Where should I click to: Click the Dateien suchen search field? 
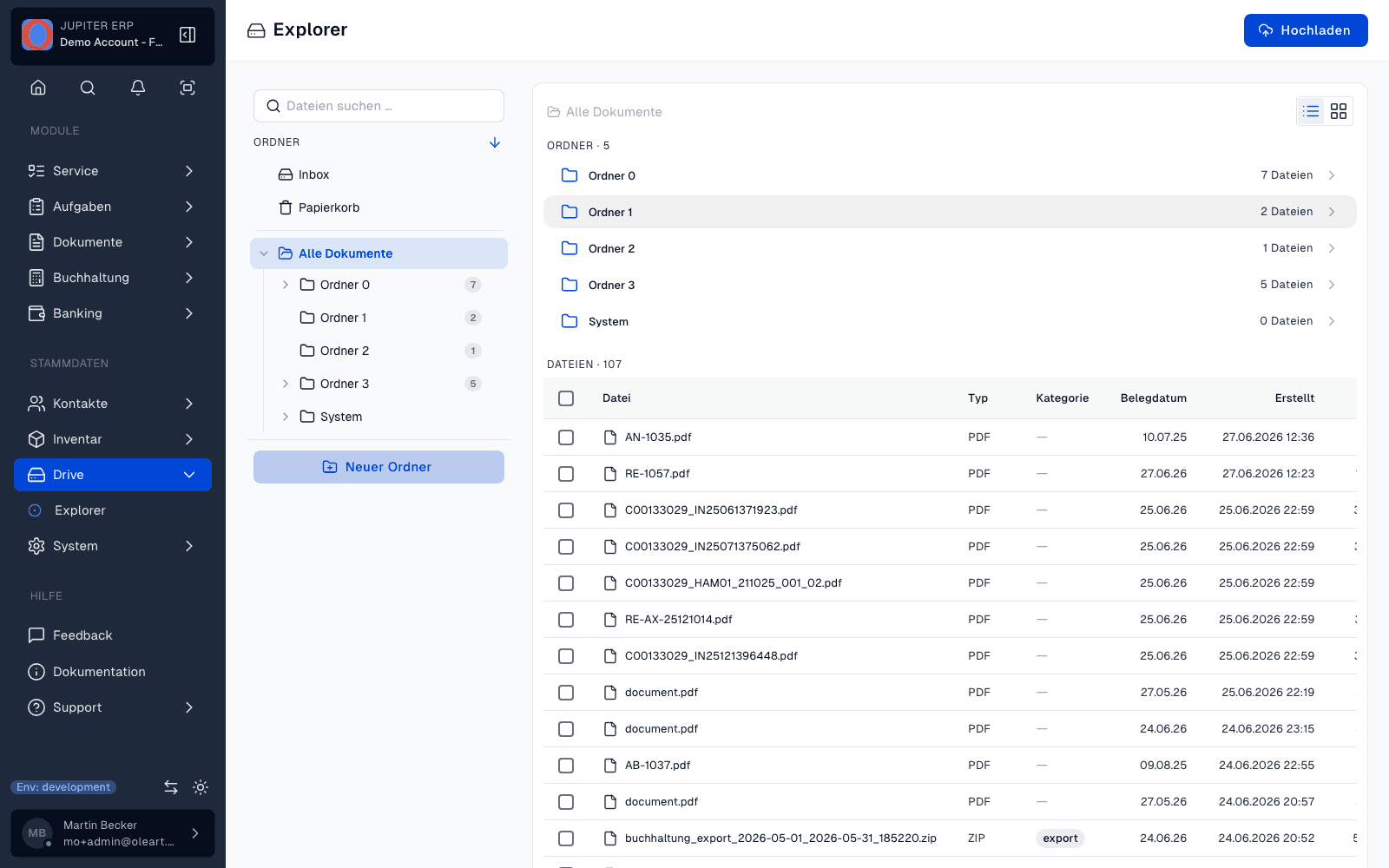coord(379,106)
